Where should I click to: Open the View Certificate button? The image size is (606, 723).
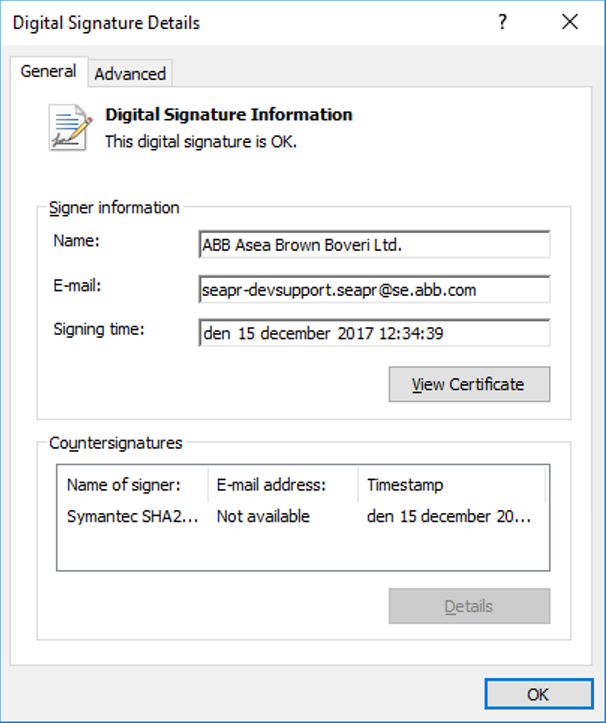[x=469, y=384]
